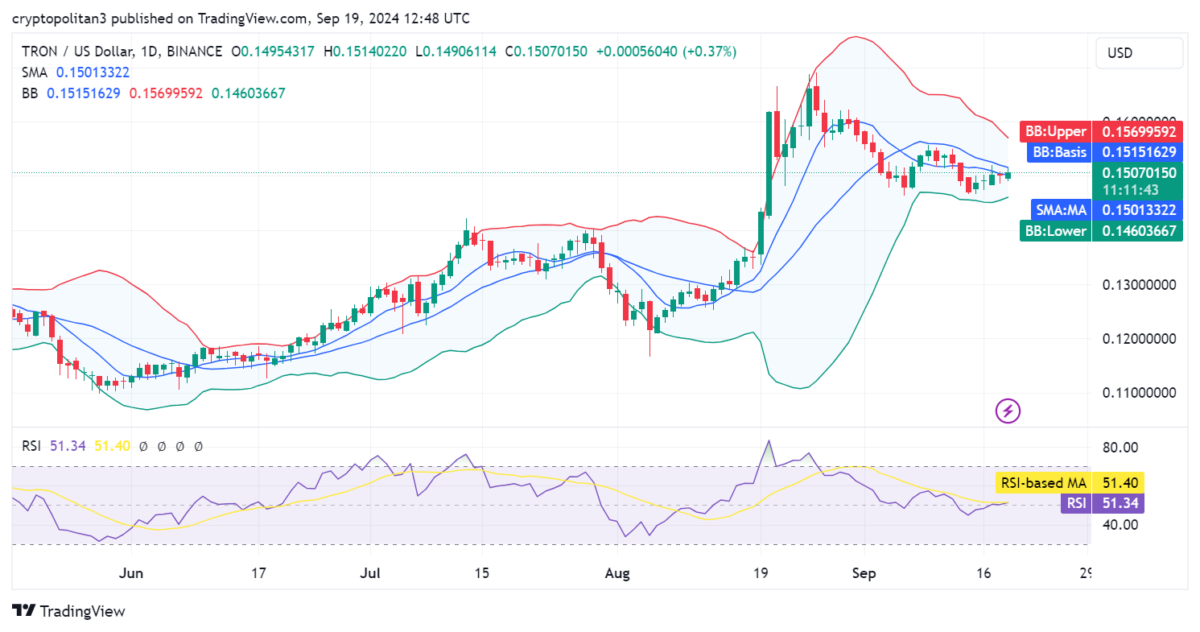The width and height of the screenshot is (1200, 632).
Task: Click the SMA value 0.15013322 in legend
Action: click(93, 72)
